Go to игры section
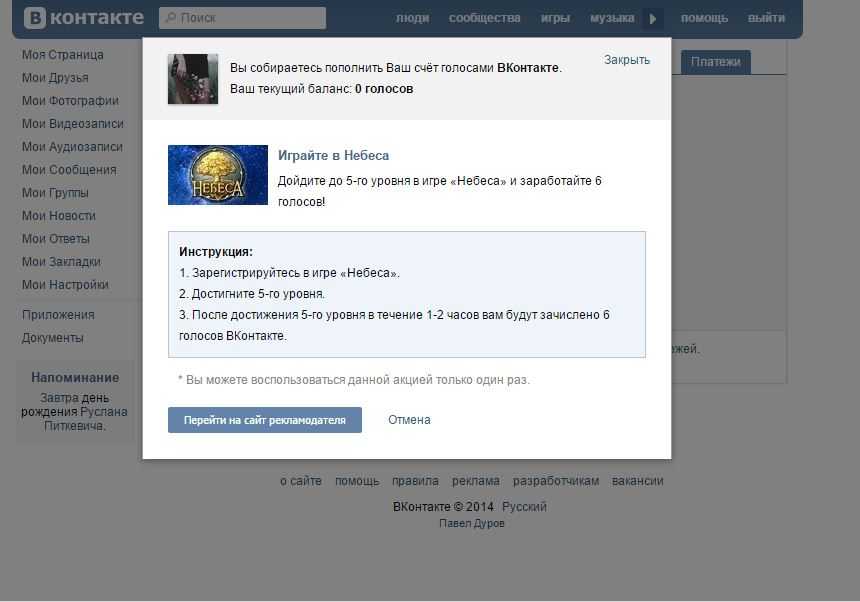Screen dimensions: 860x602 555,18
